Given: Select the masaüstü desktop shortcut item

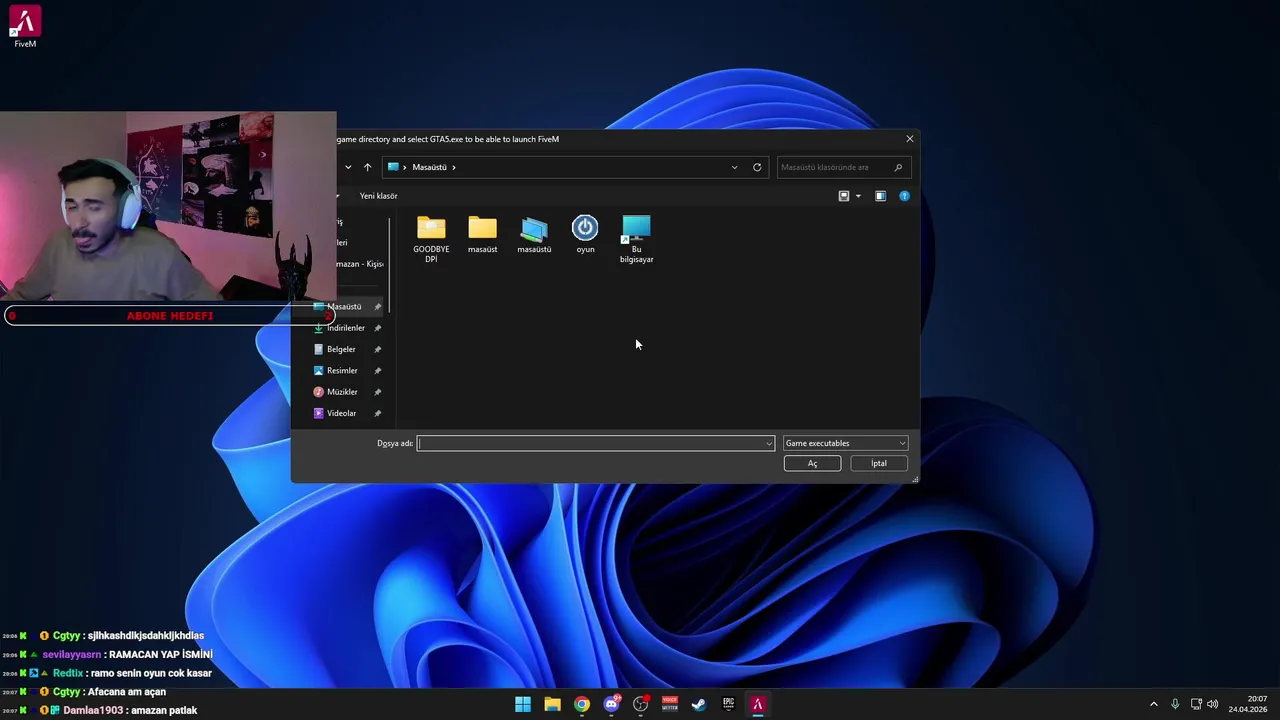Looking at the screenshot, I should point(534,235).
